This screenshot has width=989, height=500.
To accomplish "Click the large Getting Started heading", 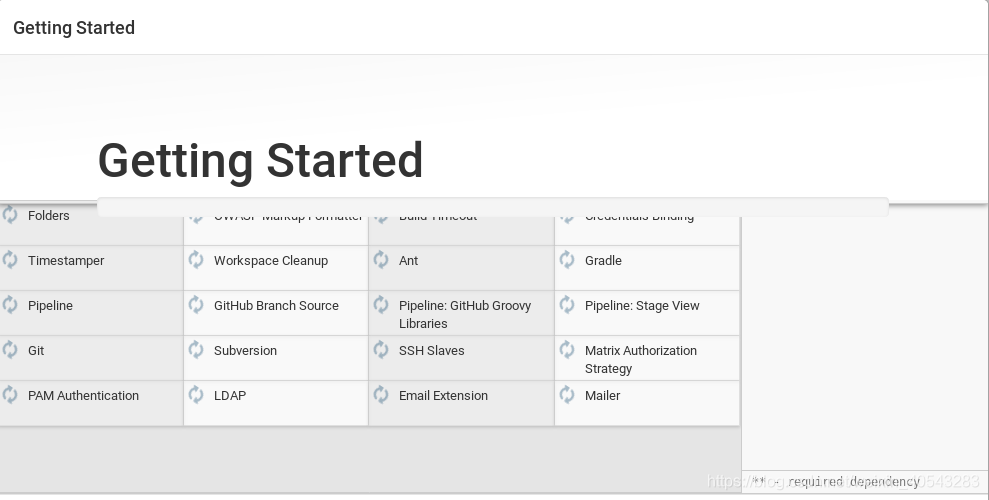I will (260, 161).
